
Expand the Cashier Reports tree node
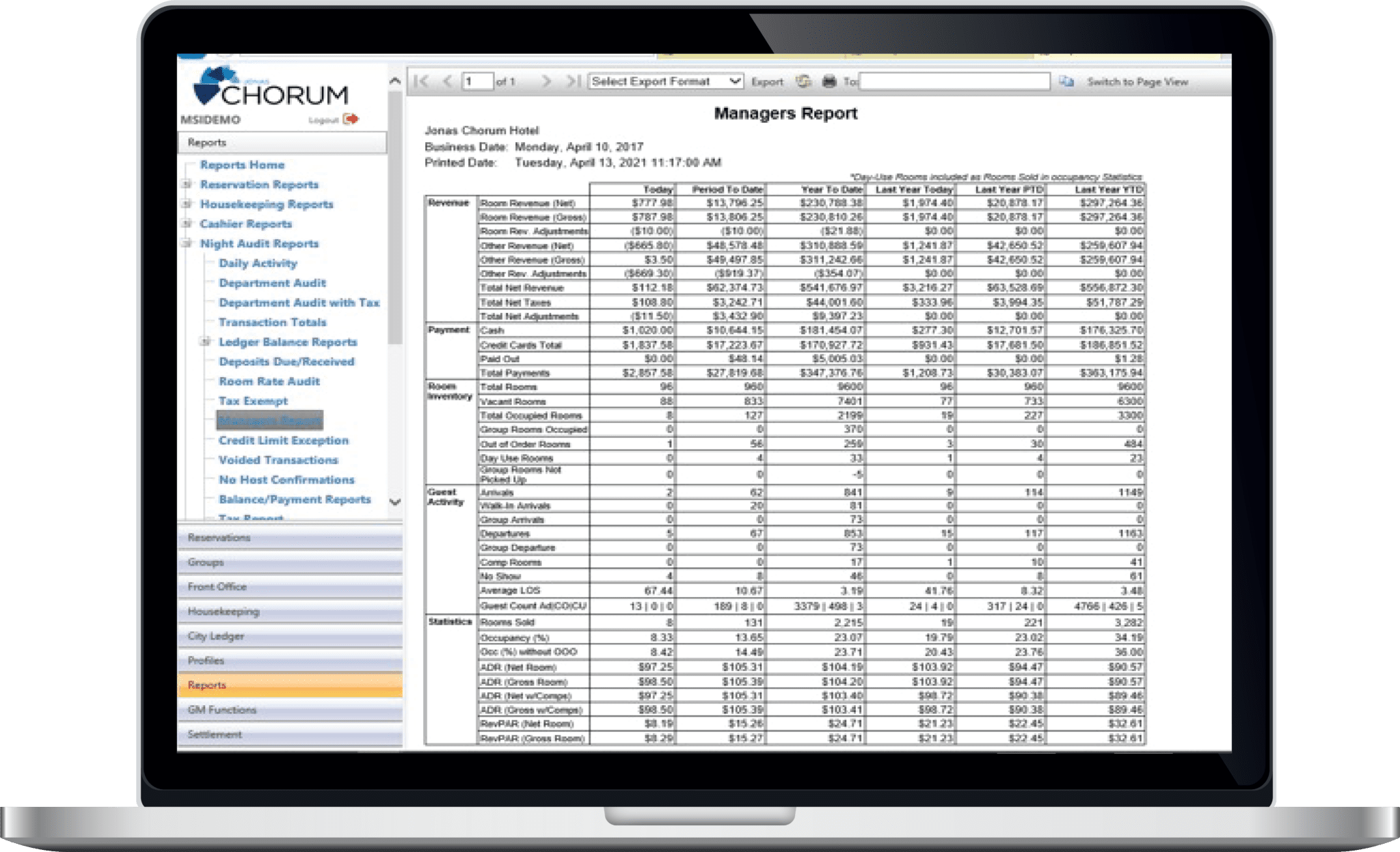click(x=187, y=223)
